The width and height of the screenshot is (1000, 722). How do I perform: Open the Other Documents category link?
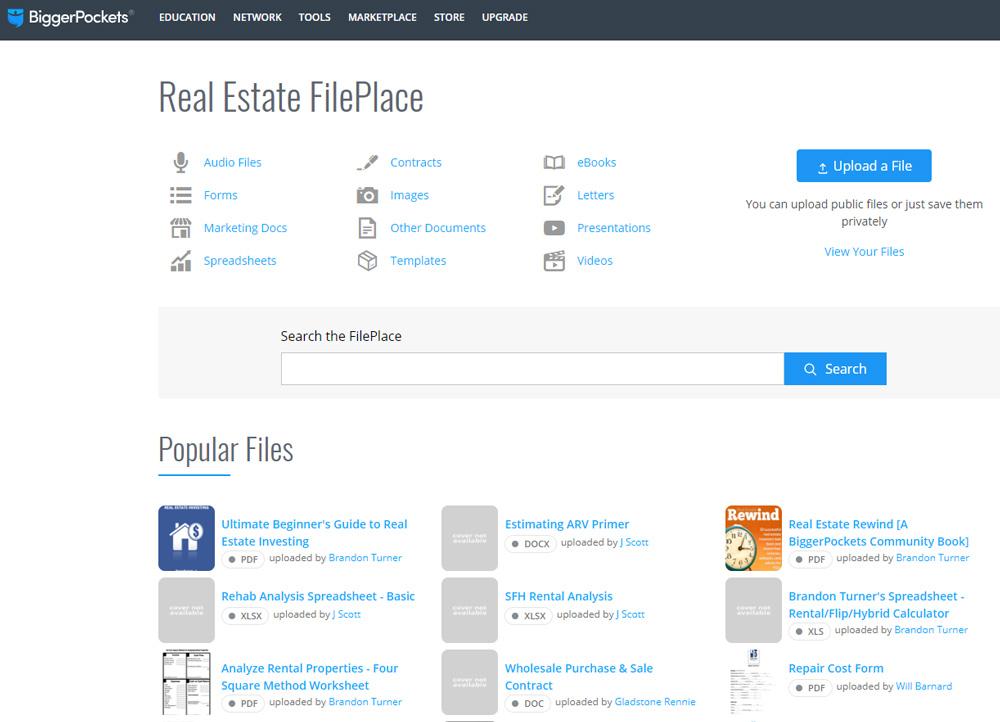pyautogui.click(x=438, y=228)
